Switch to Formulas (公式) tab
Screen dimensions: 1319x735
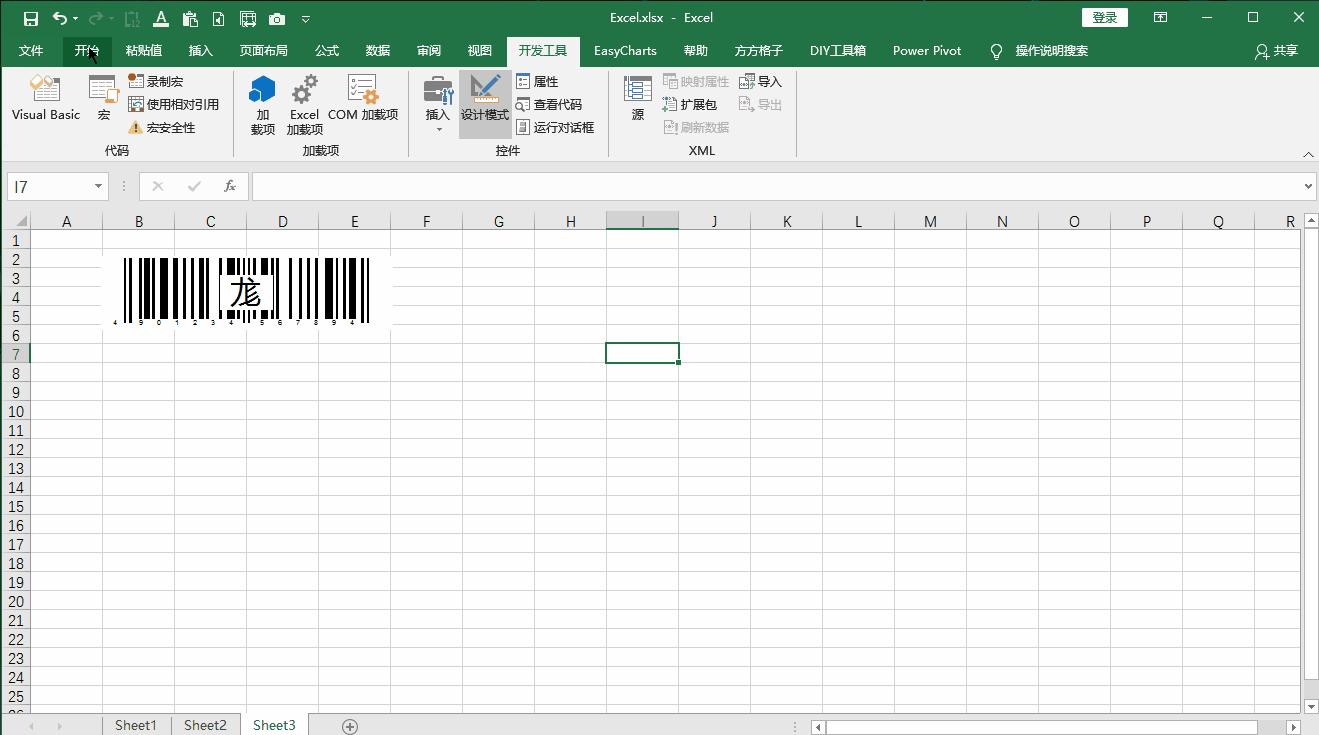pyautogui.click(x=327, y=51)
